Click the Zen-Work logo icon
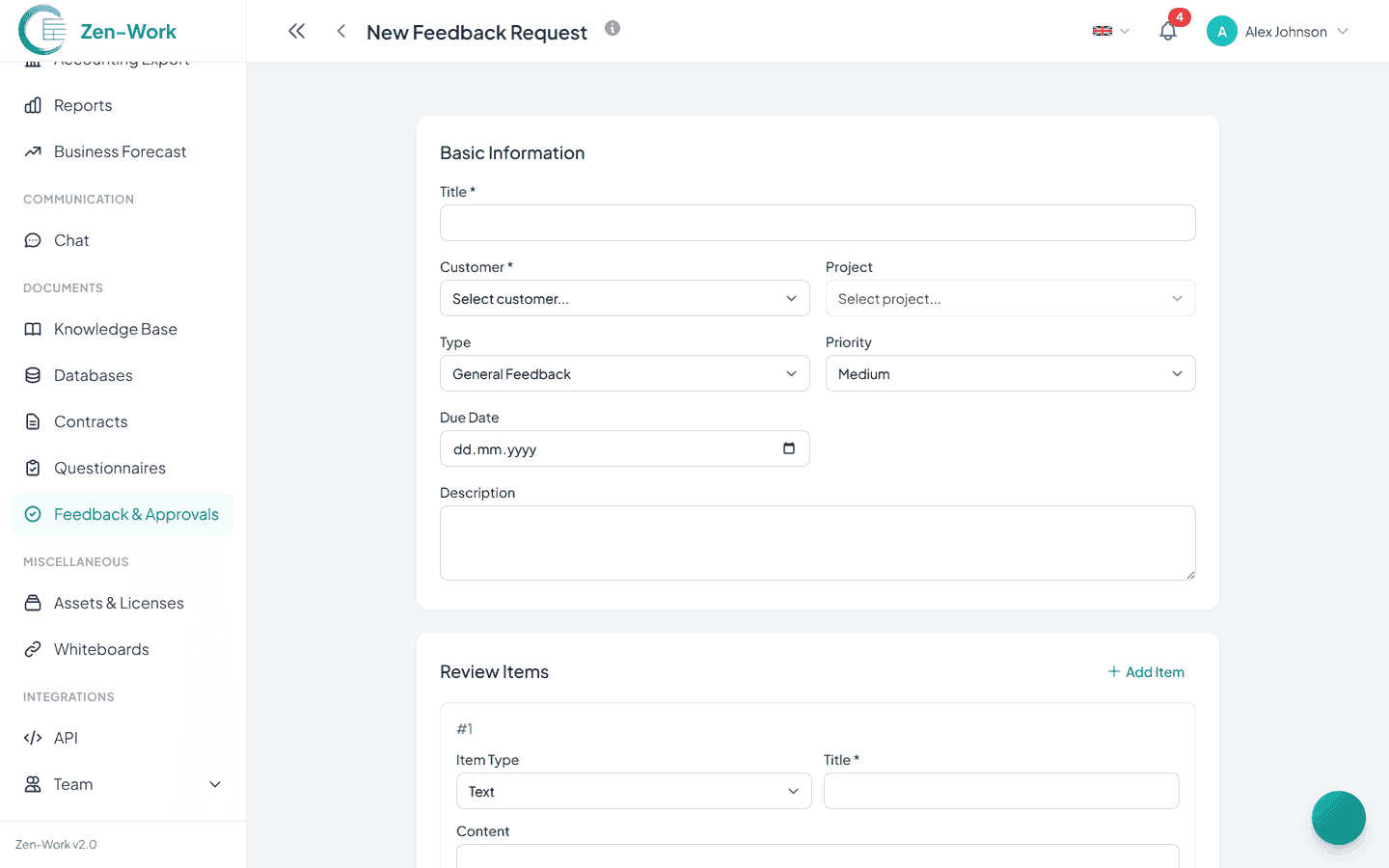1389x868 pixels. [x=42, y=30]
